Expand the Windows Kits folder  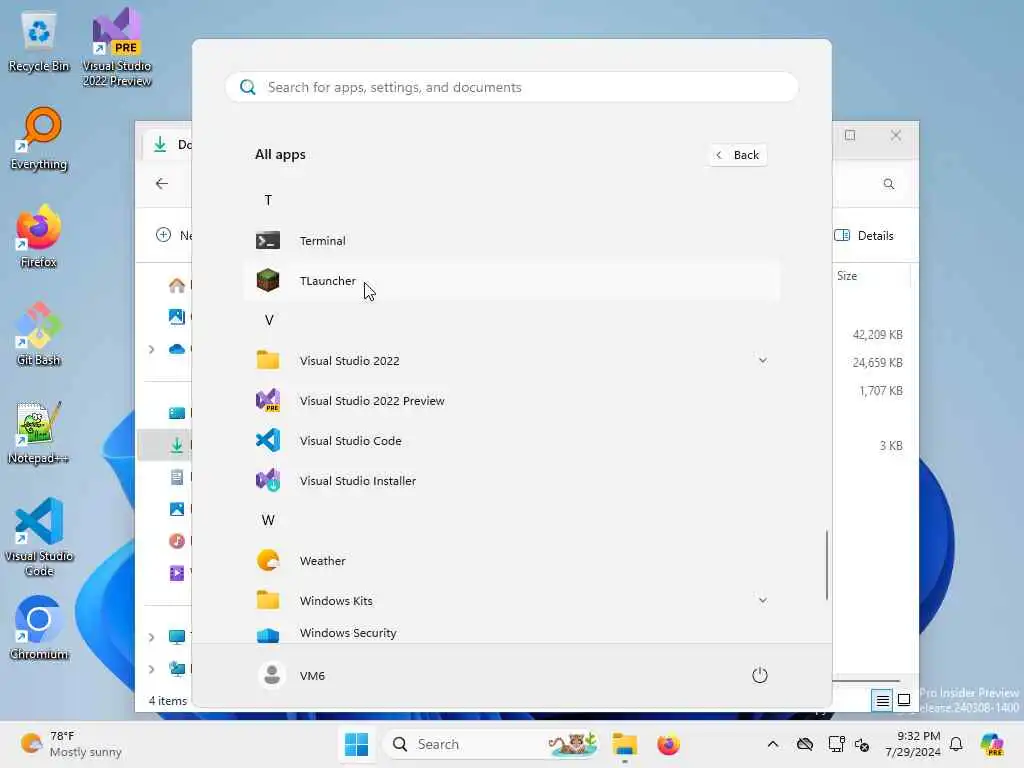tap(512, 600)
